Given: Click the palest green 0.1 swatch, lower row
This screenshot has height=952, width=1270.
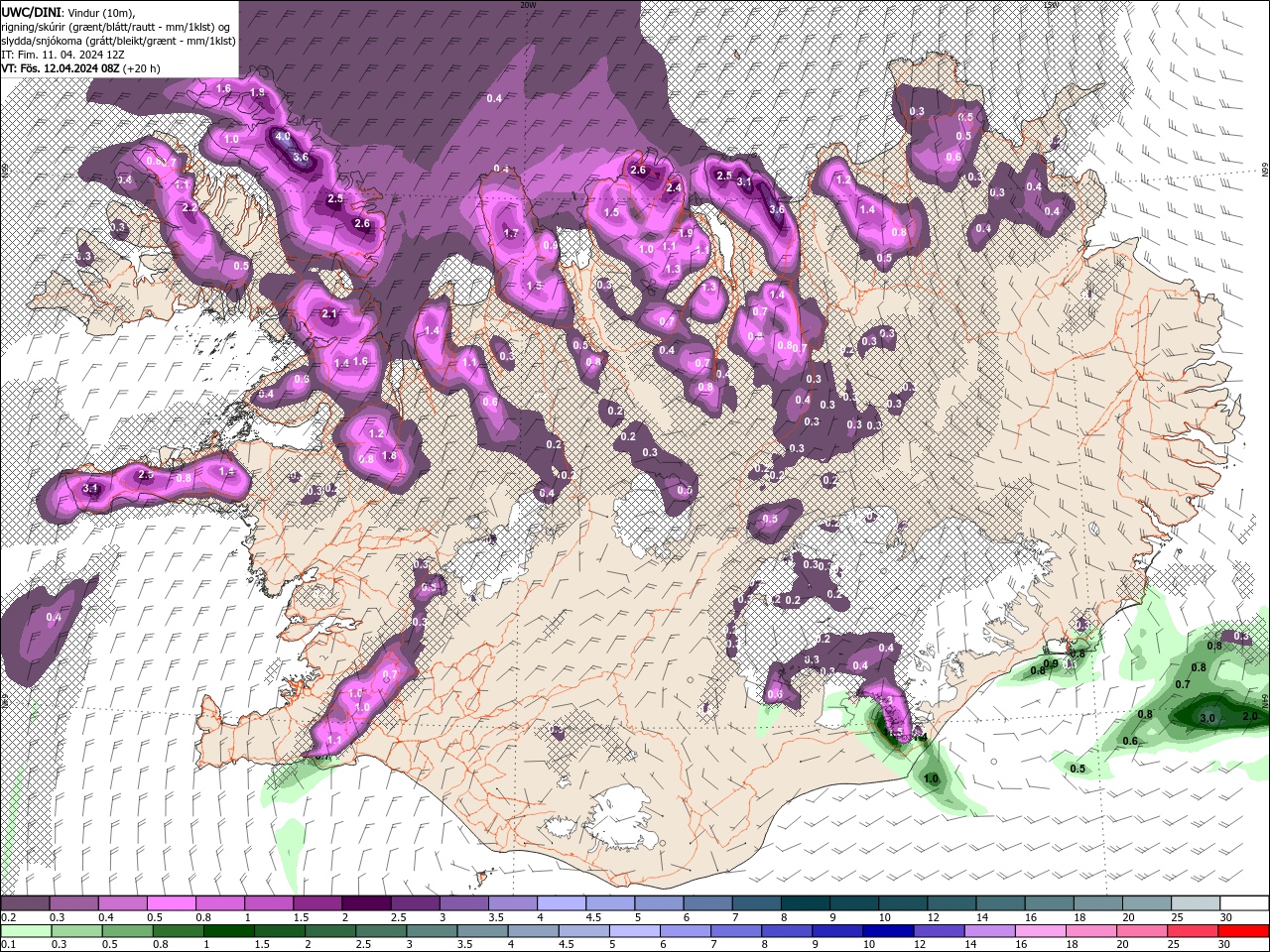Looking at the screenshot, I should [x=26, y=931].
